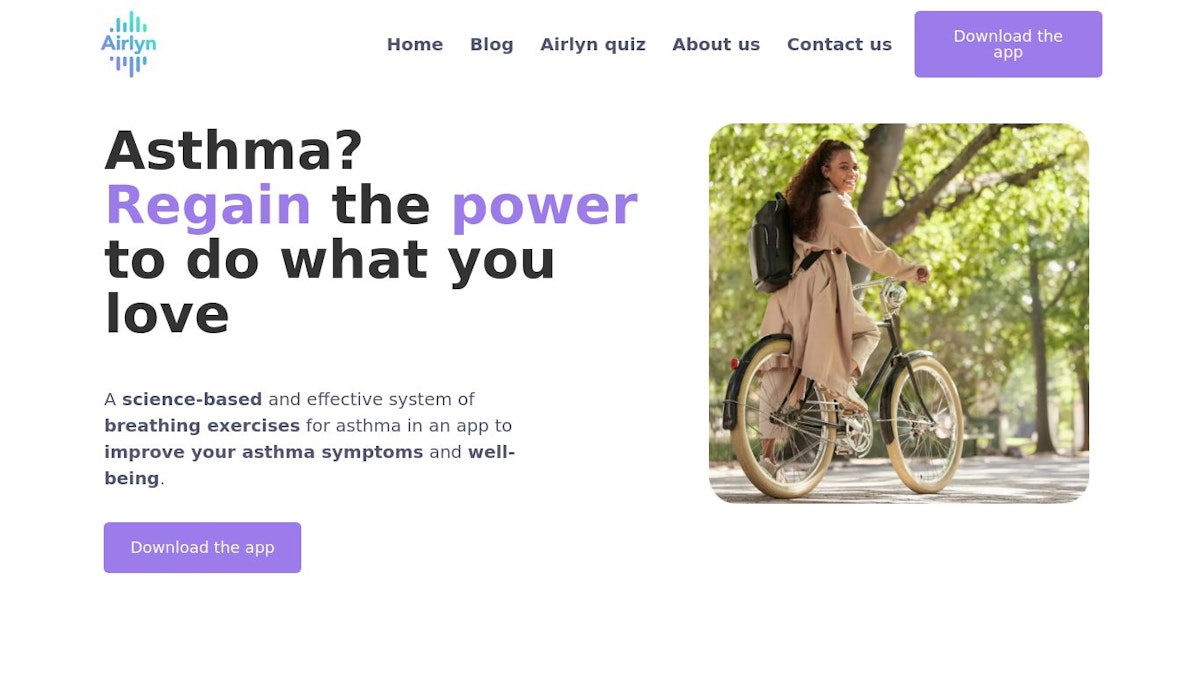1200x675 pixels.
Task: Click the bicycle's front wheel in photo
Action: (925, 423)
